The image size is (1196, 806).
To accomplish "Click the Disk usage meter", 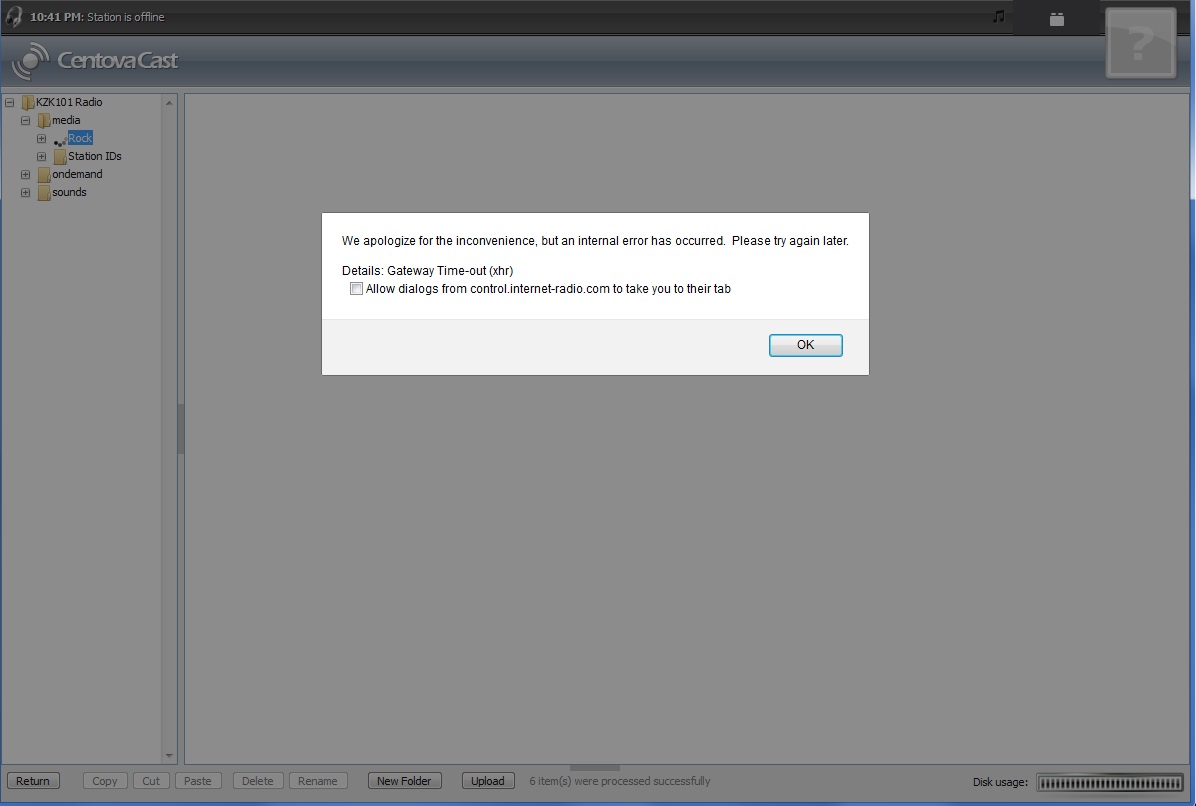I will pyautogui.click(x=1110, y=784).
